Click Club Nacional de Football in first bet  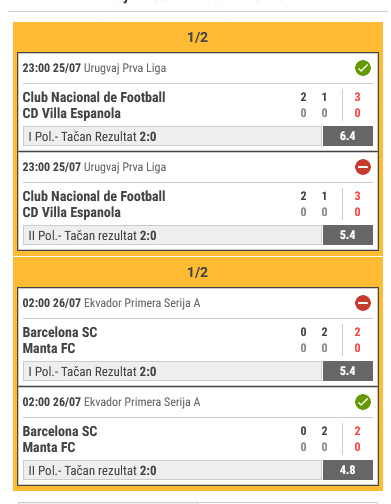click(x=94, y=97)
